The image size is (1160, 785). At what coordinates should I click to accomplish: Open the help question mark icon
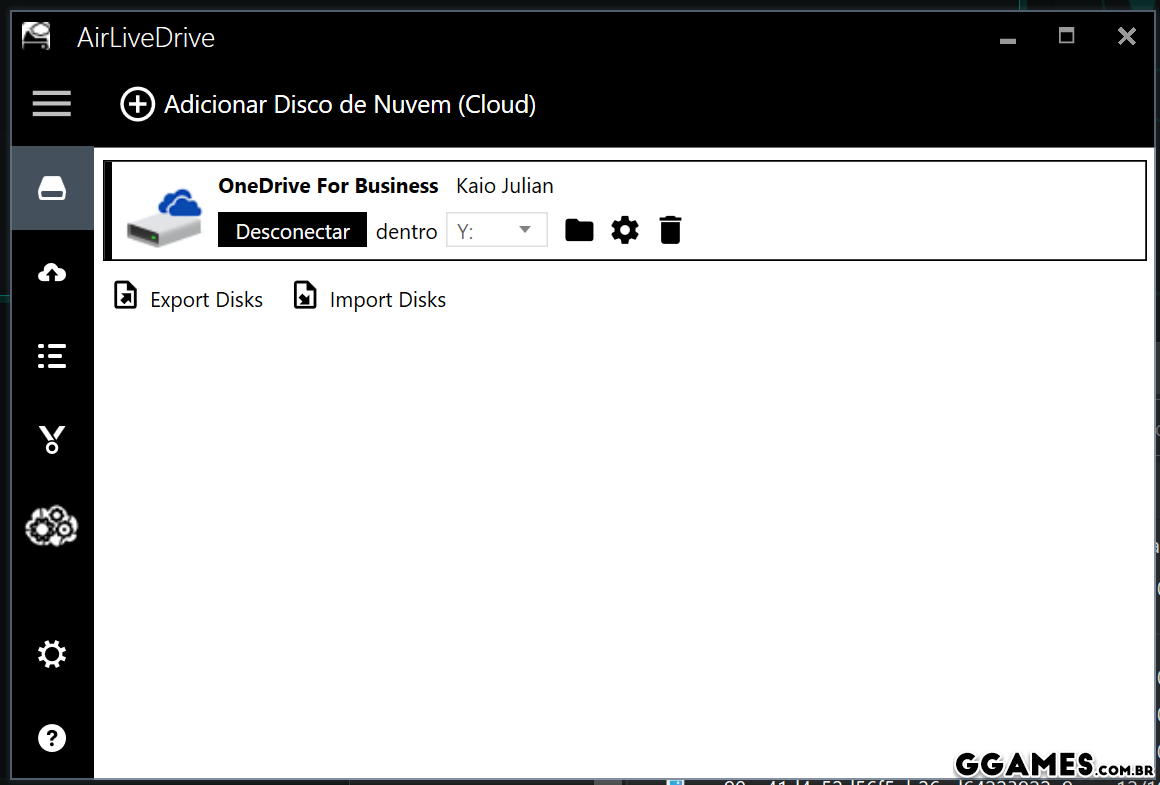point(52,738)
